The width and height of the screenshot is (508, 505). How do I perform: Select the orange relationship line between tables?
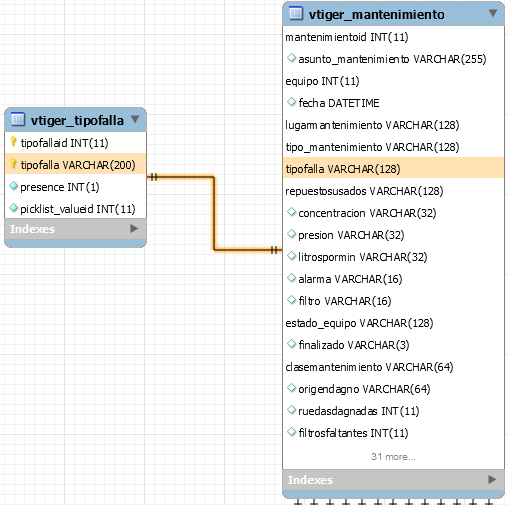214,213
